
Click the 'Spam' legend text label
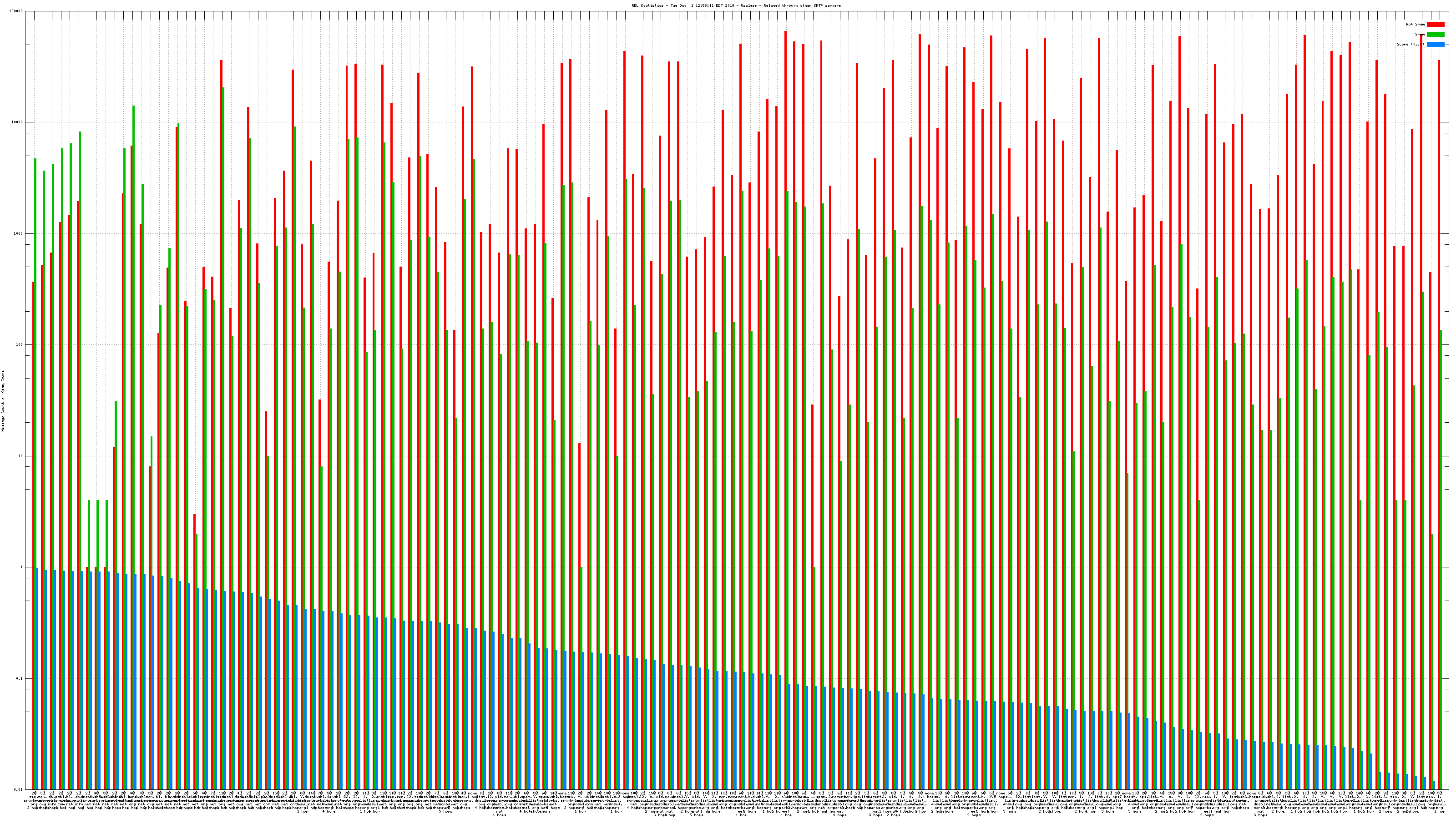coord(1420,35)
